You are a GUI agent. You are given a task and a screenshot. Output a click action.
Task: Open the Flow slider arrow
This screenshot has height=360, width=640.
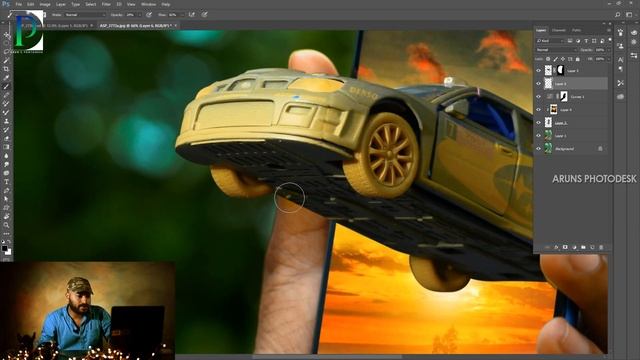pyautogui.click(x=183, y=15)
